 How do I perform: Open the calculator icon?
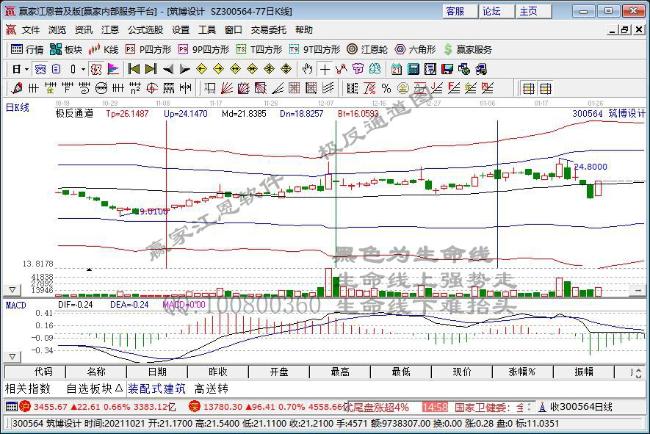pos(413,69)
